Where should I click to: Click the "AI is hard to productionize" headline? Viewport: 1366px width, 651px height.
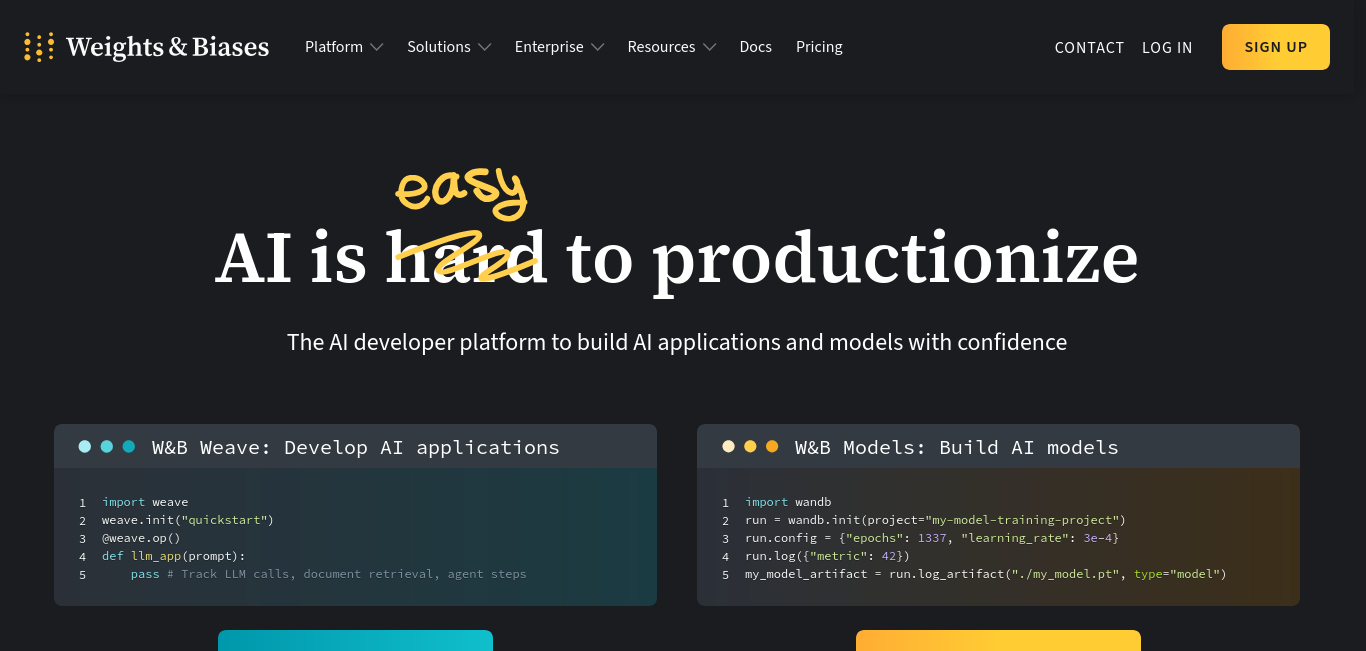coord(677,259)
